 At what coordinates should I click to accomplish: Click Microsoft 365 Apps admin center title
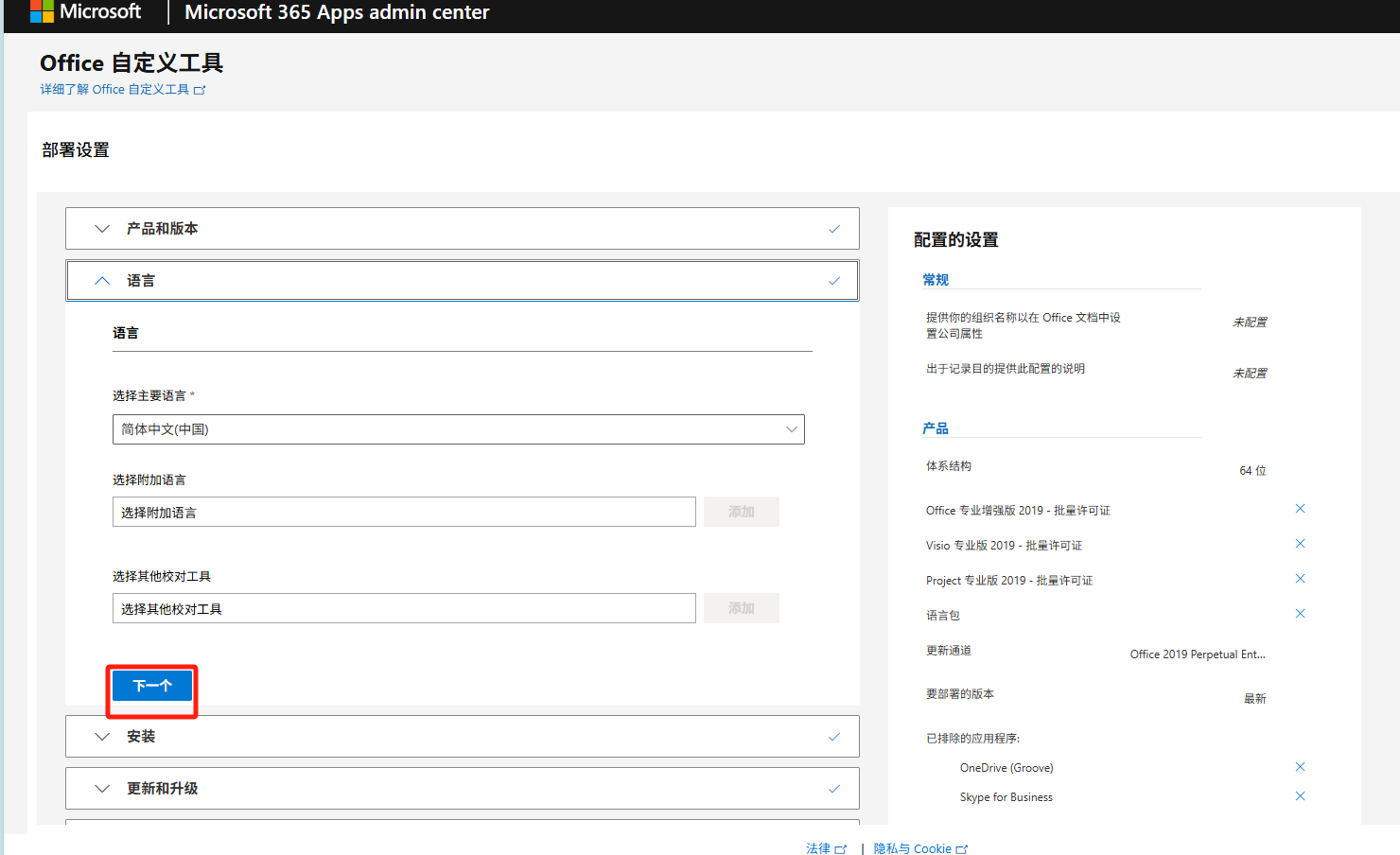(x=337, y=12)
